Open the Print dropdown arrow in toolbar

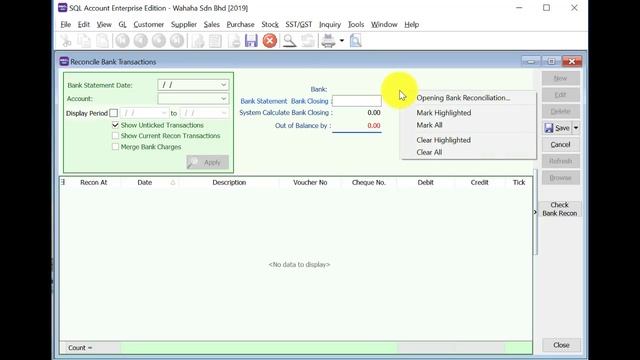[342, 41]
